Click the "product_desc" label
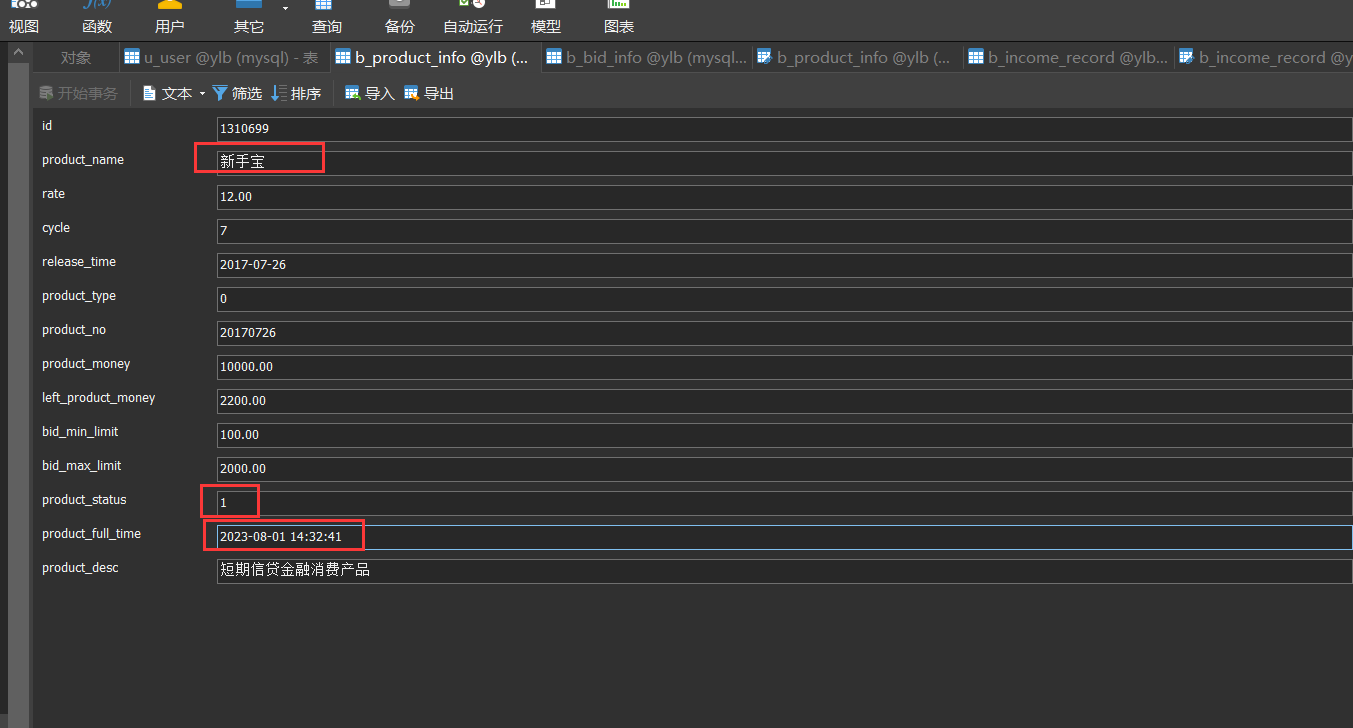This screenshot has height=728, width=1353. pyautogui.click(x=80, y=568)
